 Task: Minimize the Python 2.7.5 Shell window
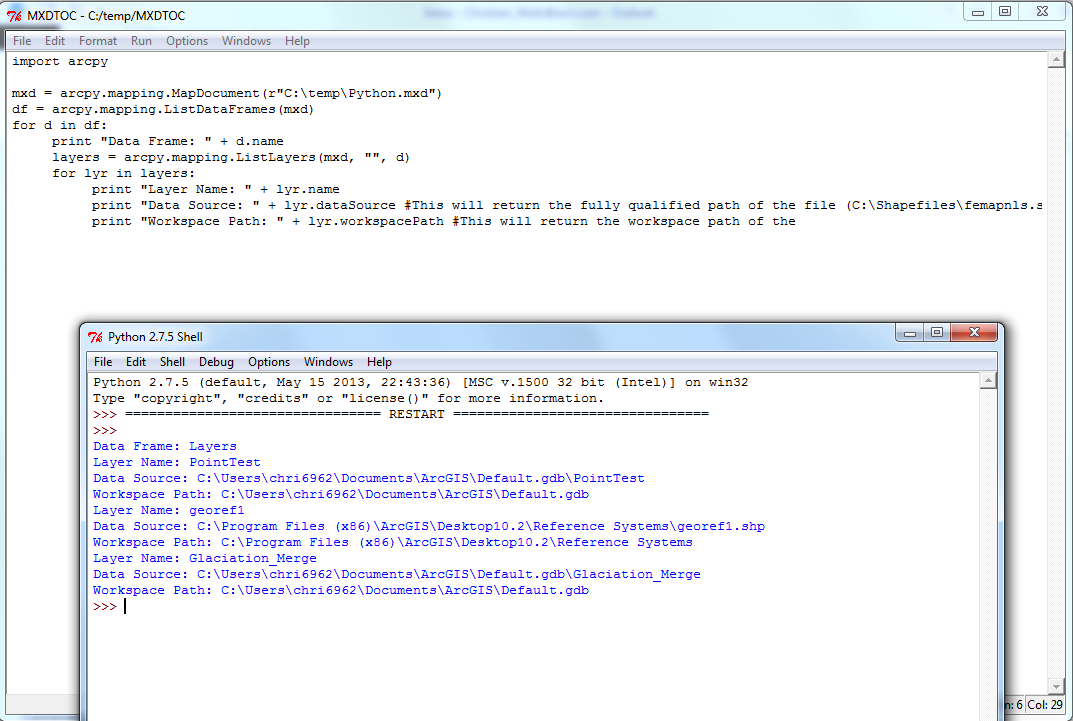910,333
